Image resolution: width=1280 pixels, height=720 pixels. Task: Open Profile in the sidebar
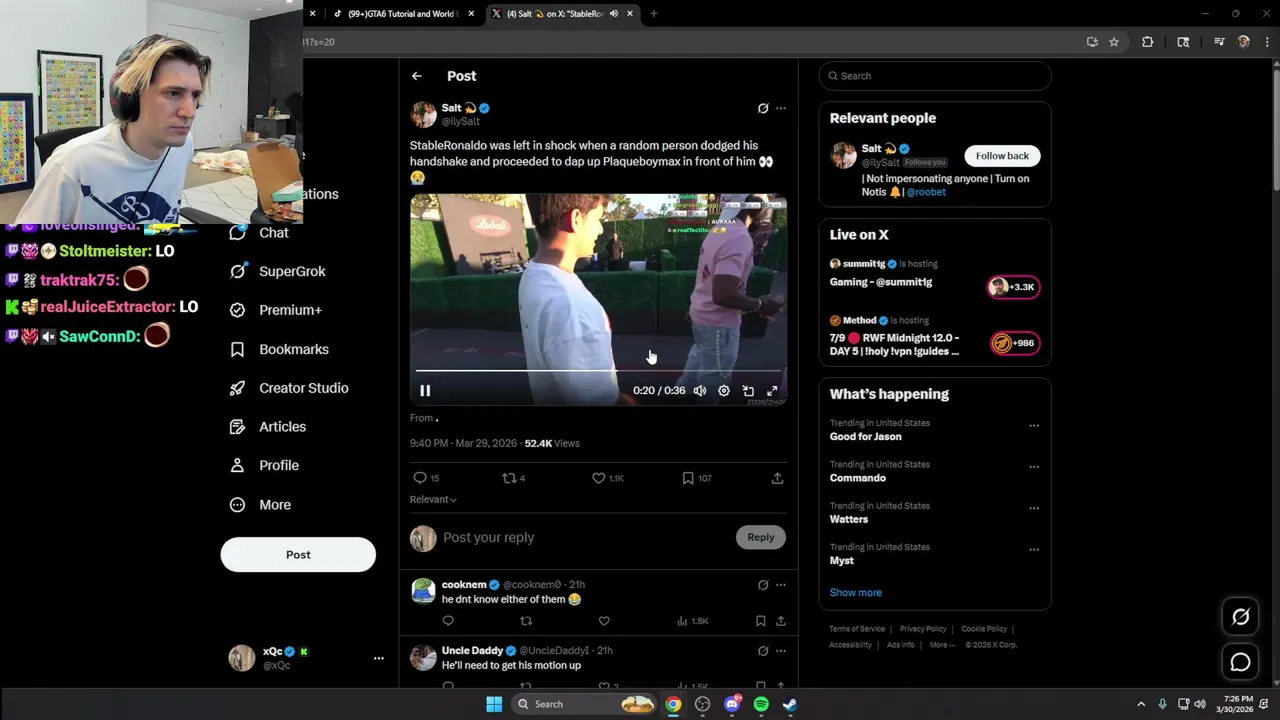[264, 465]
